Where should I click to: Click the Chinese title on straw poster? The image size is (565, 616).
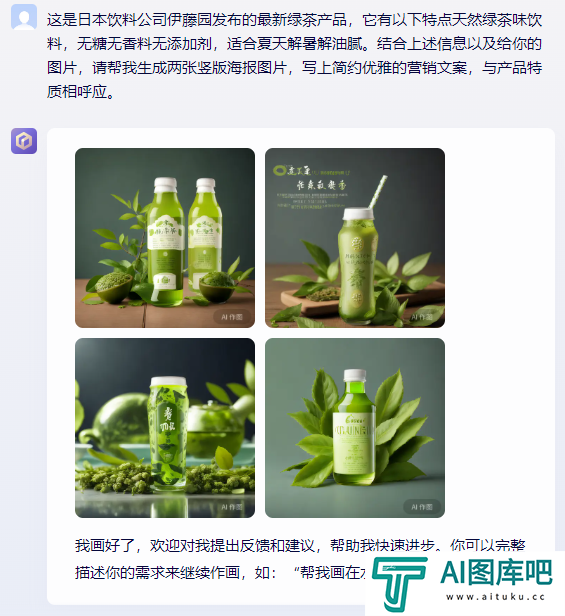pyautogui.click(x=322, y=185)
